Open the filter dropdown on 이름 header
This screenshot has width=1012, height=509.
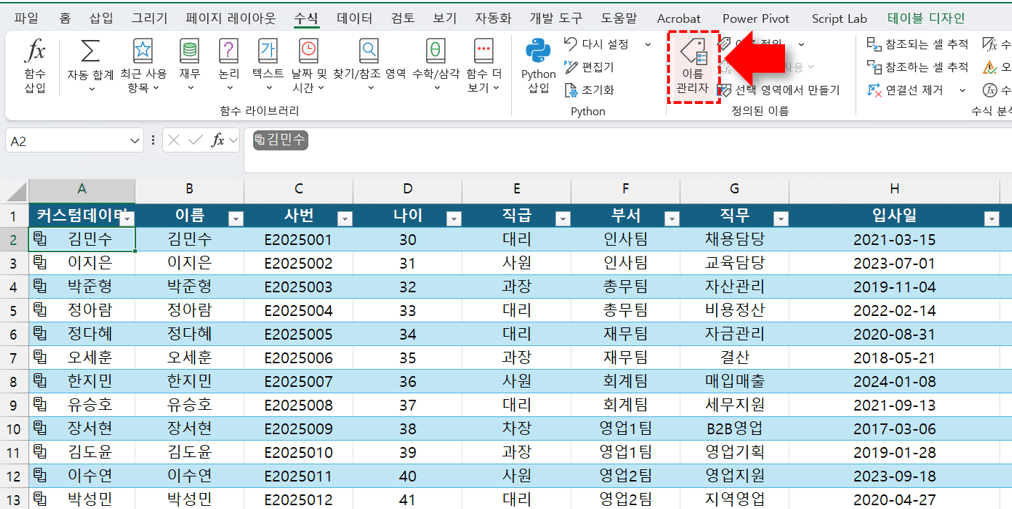tap(235, 218)
